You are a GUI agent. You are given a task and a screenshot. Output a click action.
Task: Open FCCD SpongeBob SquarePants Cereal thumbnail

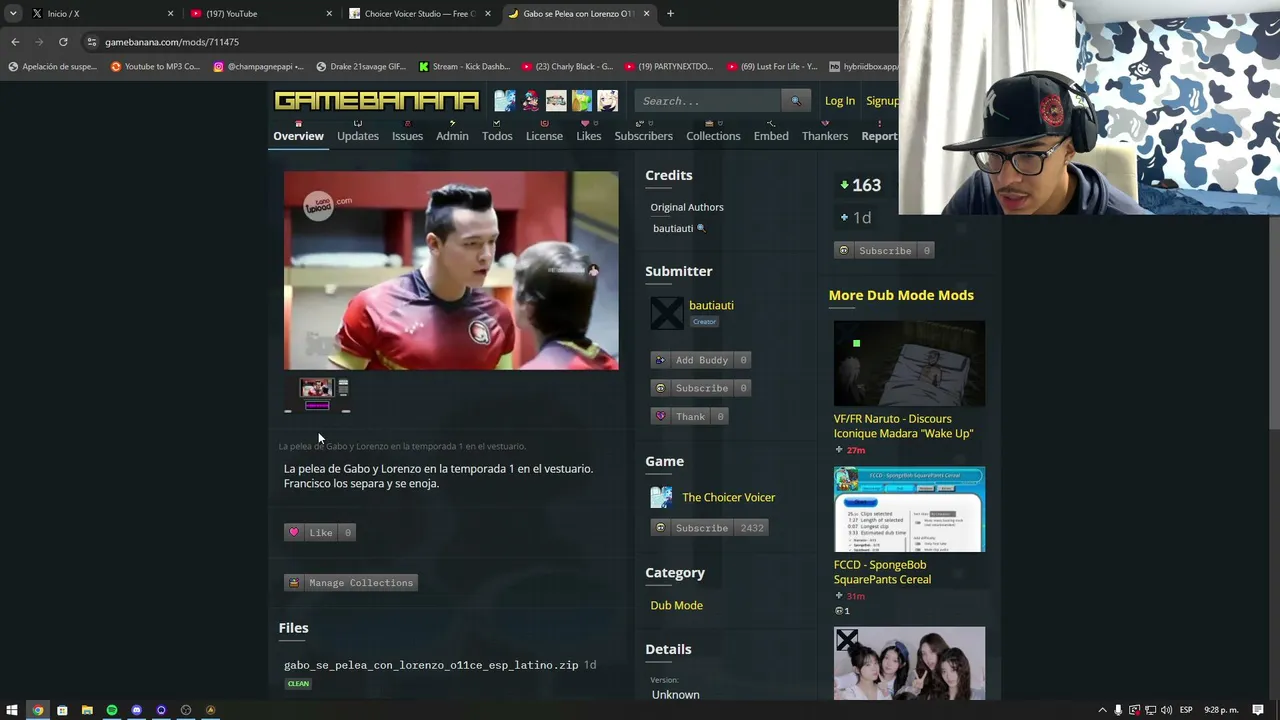[909, 509]
